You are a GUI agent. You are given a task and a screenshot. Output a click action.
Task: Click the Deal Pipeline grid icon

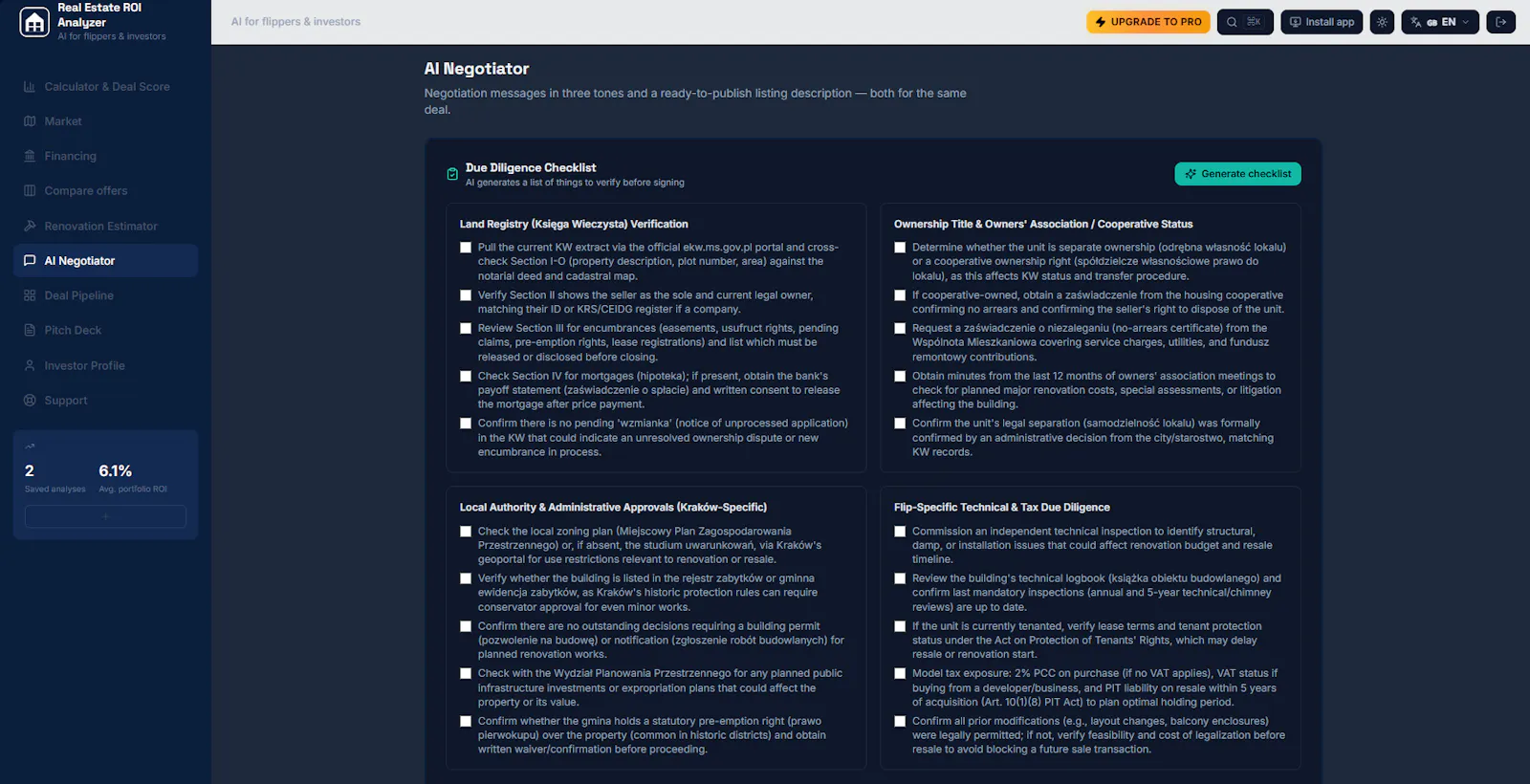point(30,295)
